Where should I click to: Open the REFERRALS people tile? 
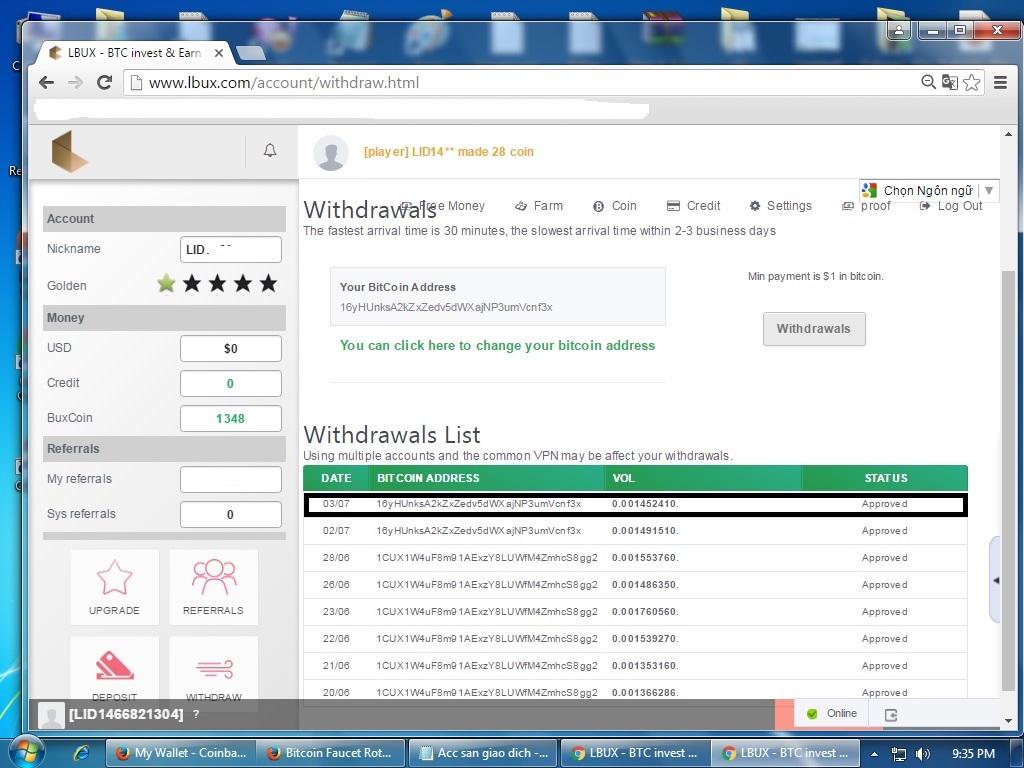point(214,587)
